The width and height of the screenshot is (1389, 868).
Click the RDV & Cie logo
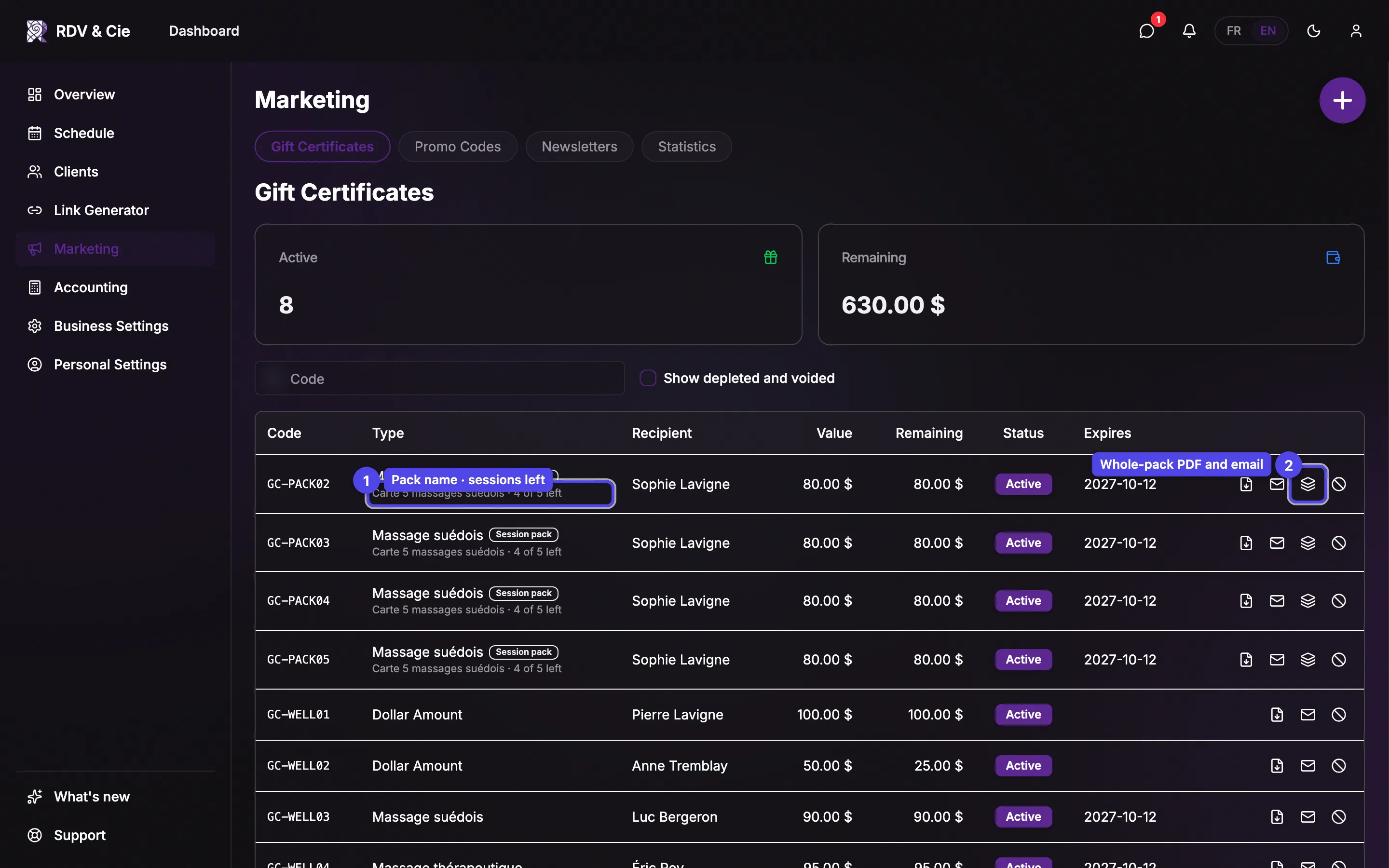(78, 30)
